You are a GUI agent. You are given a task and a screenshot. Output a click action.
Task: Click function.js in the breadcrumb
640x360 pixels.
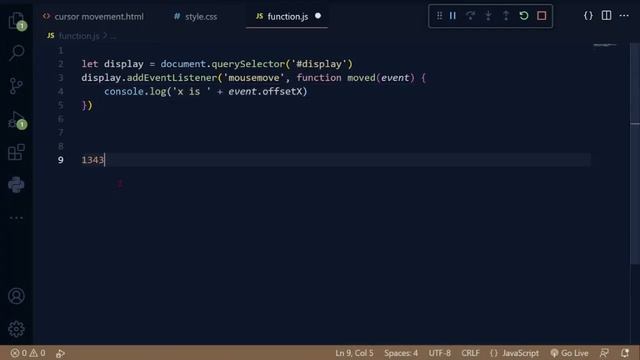click(x=79, y=36)
